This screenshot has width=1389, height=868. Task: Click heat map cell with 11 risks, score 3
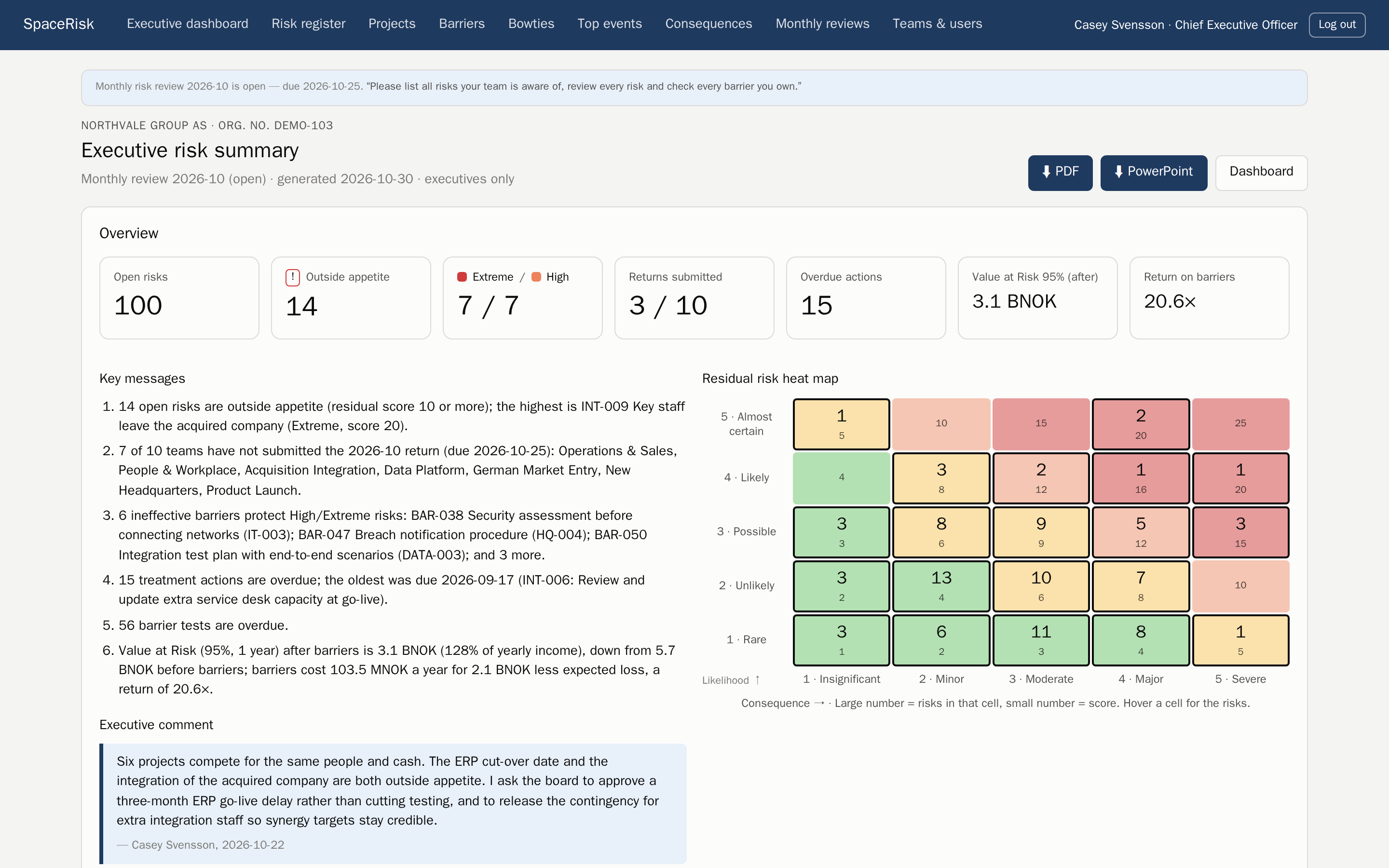1041,640
